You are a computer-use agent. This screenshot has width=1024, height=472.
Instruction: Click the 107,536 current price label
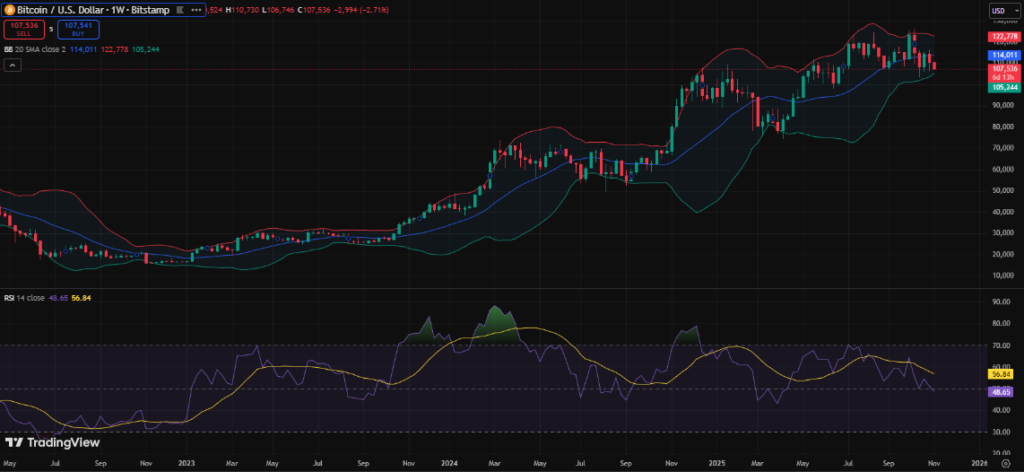(1002, 68)
